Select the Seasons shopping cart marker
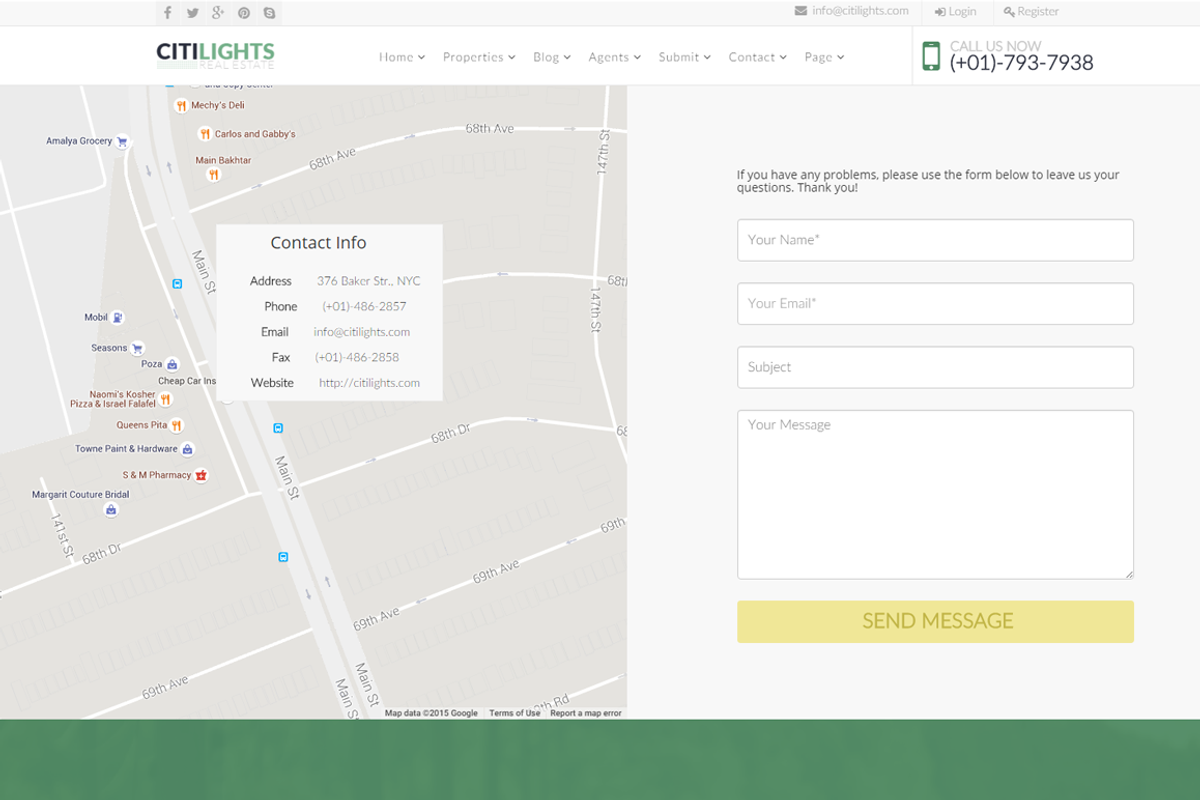This screenshot has height=800, width=1200. (x=137, y=348)
